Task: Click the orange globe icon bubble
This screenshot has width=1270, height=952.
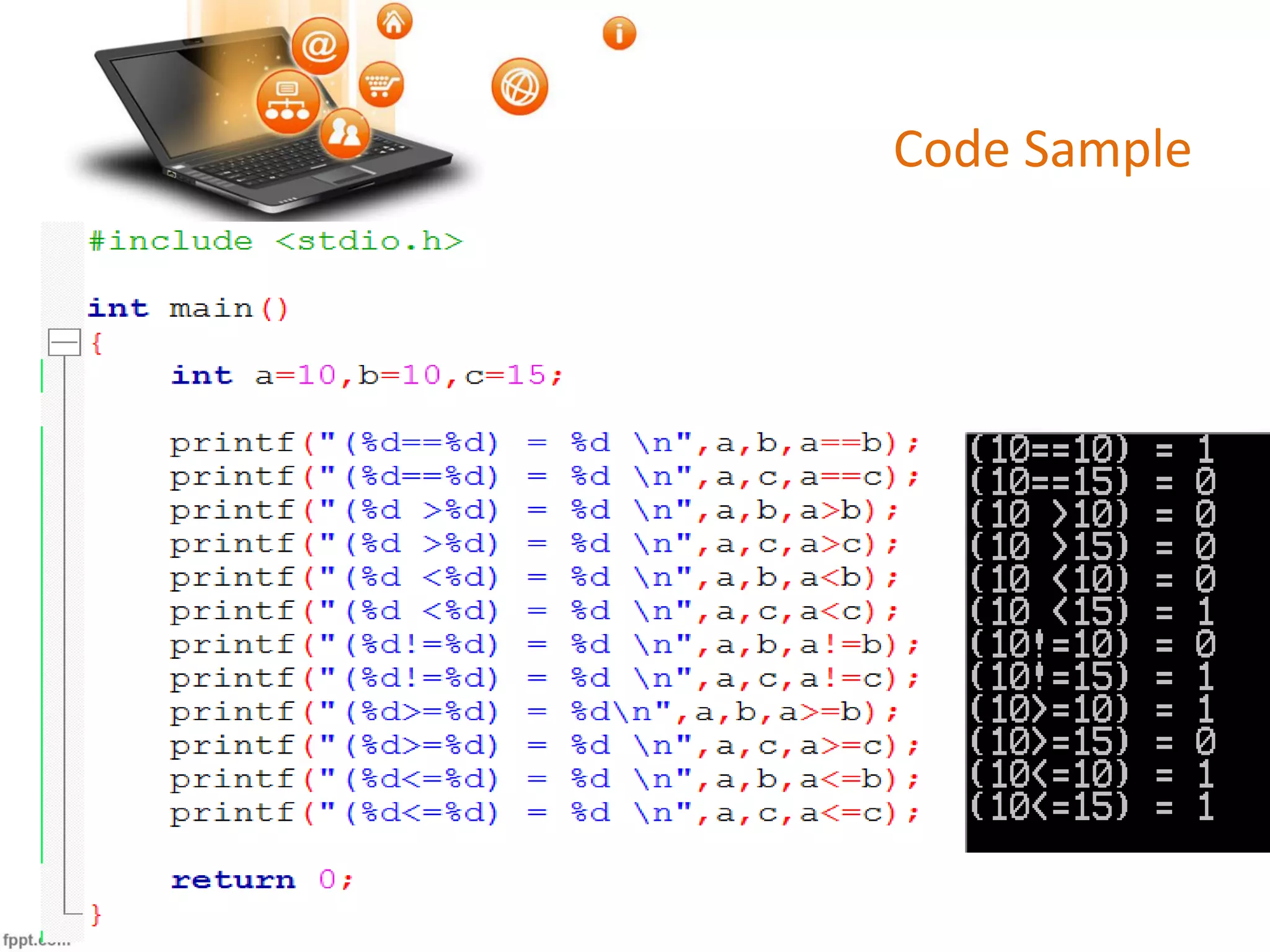Action: [x=520, y=87]
